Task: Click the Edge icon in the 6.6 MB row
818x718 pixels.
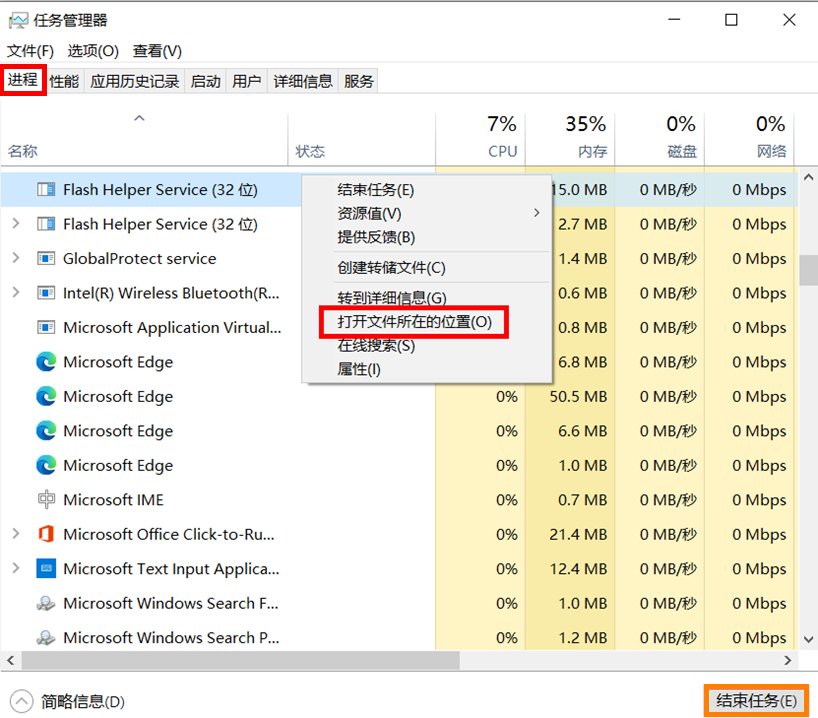Action: [46, 430]
